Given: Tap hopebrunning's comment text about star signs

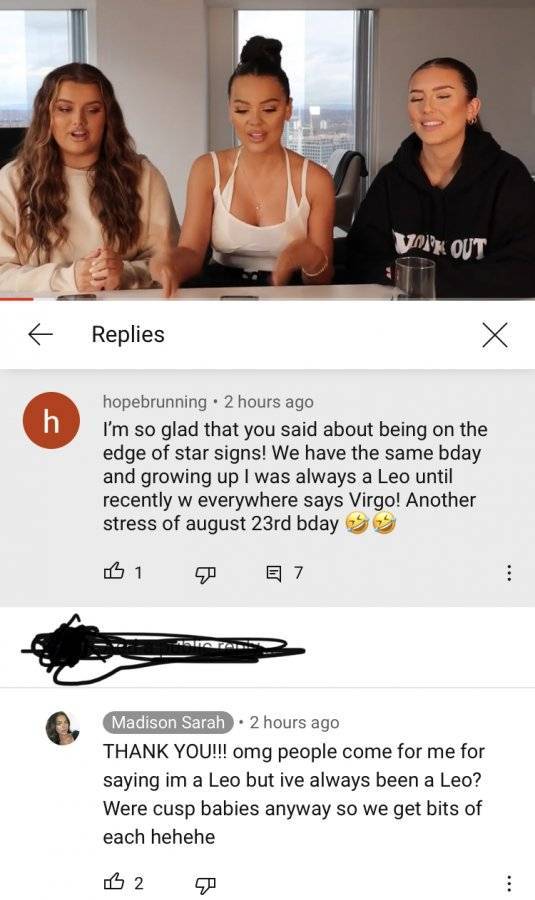Looking at the screenshot, I should 294,476.
